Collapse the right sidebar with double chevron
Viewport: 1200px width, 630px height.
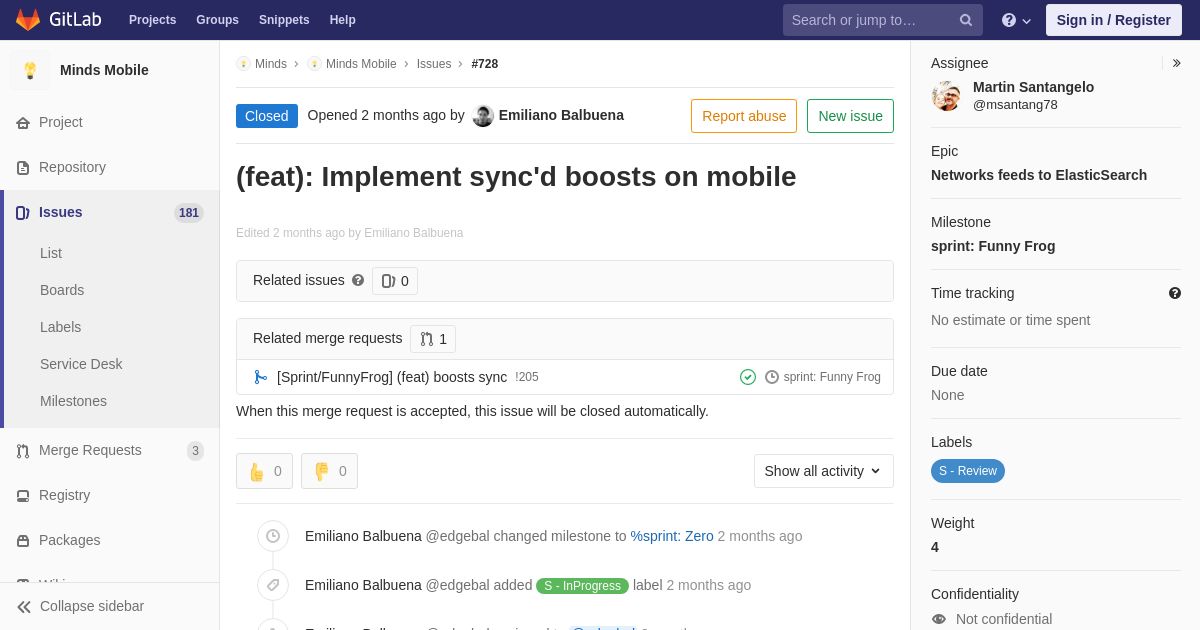pos(1176,63)
